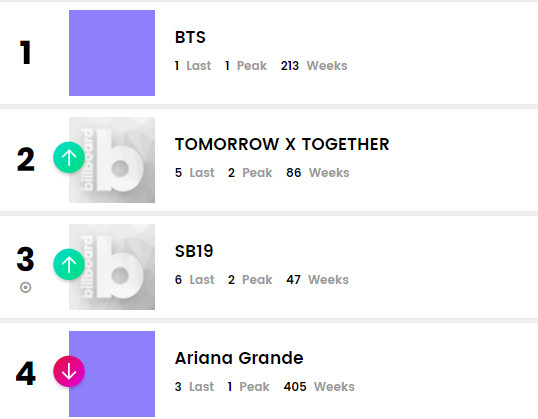The height and width of the screenshot is (419, 538).
Task: Open the TOMORROW X TOGETHER Billboard placeholder image
Action: [x=112, y=160]
